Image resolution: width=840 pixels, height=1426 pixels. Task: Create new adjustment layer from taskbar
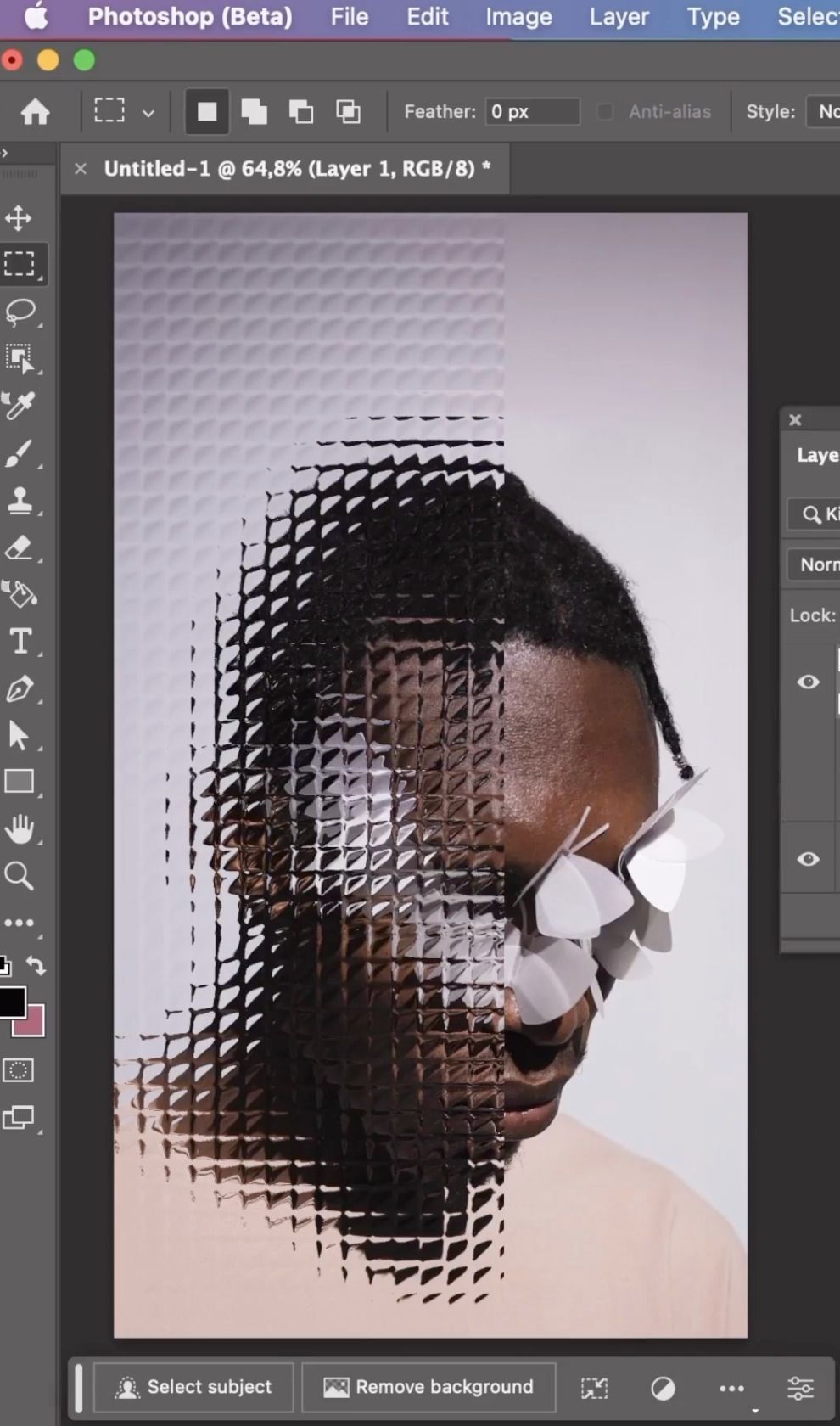(663, 1388)
